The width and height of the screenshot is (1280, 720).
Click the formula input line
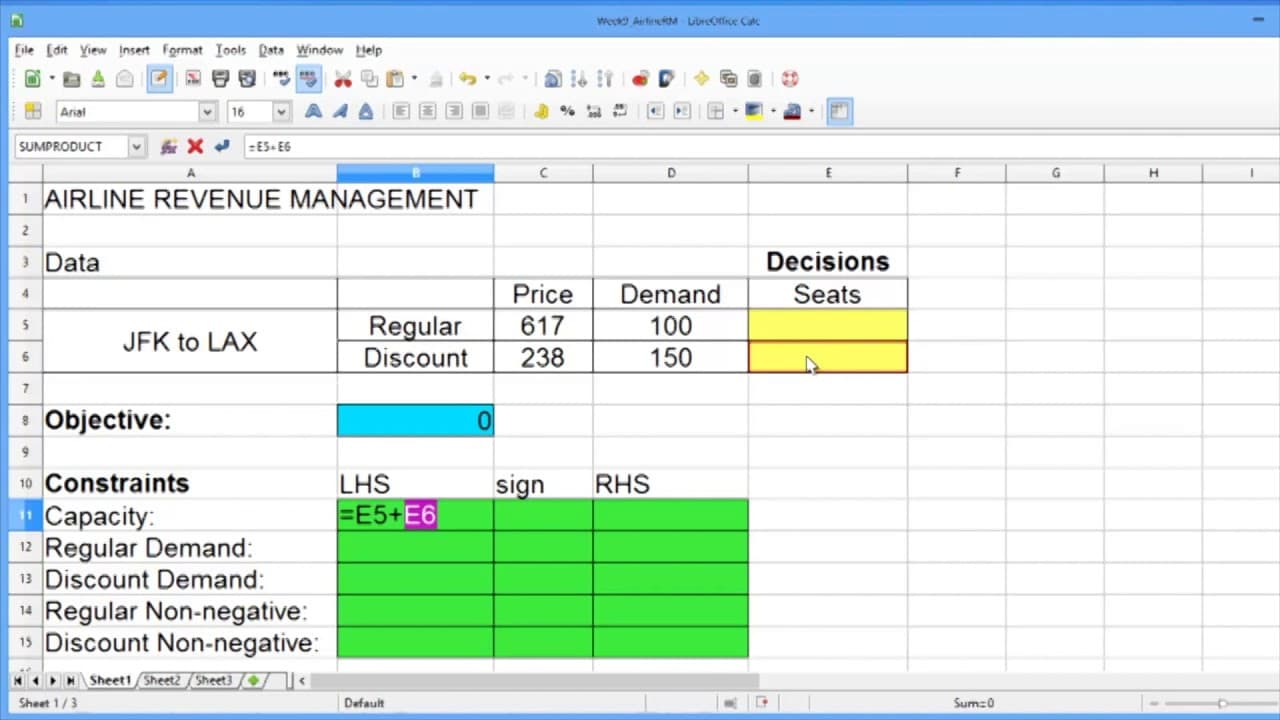(x=760, y=146)
